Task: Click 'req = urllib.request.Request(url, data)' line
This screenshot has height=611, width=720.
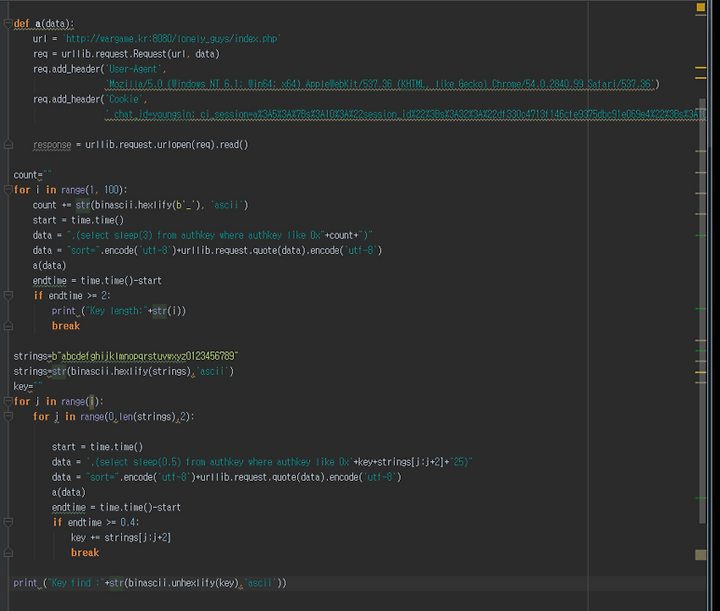Action: point(126,54)
